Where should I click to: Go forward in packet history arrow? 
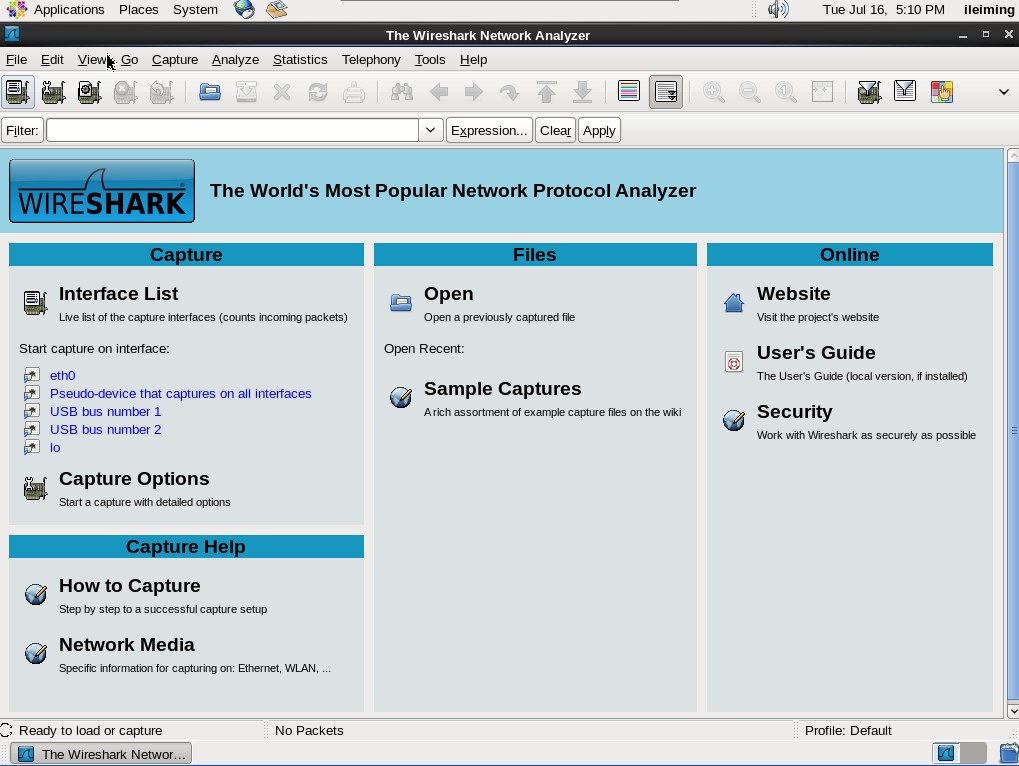point(474,92)
